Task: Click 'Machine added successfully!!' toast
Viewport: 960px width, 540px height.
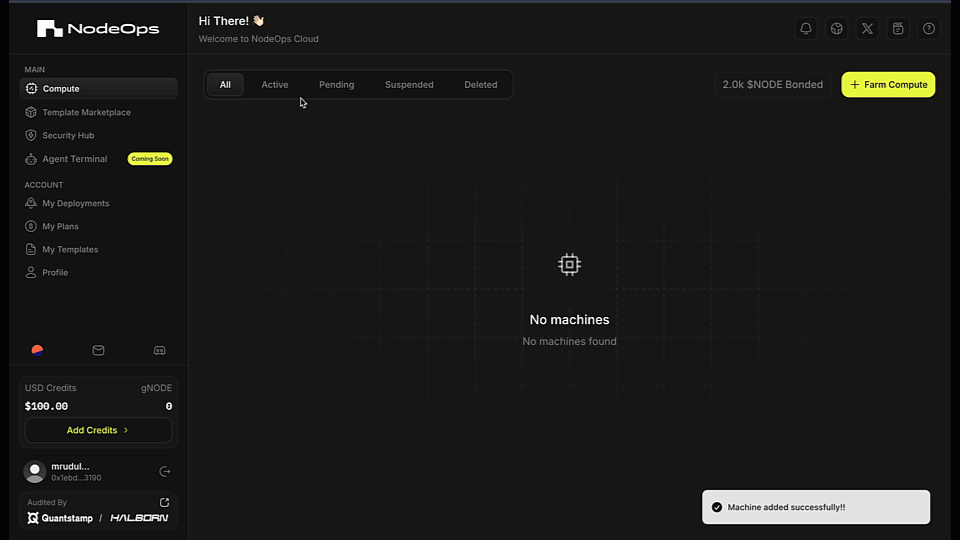Action: click(816, 507)
